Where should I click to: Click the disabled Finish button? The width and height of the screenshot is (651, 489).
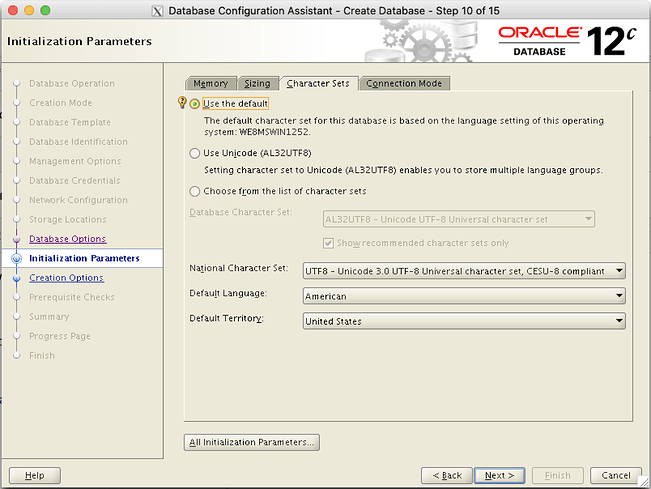pos(558,475)
